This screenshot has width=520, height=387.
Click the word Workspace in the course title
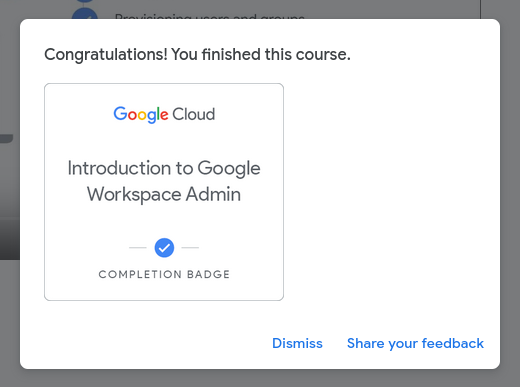click(x=134, y=194)
